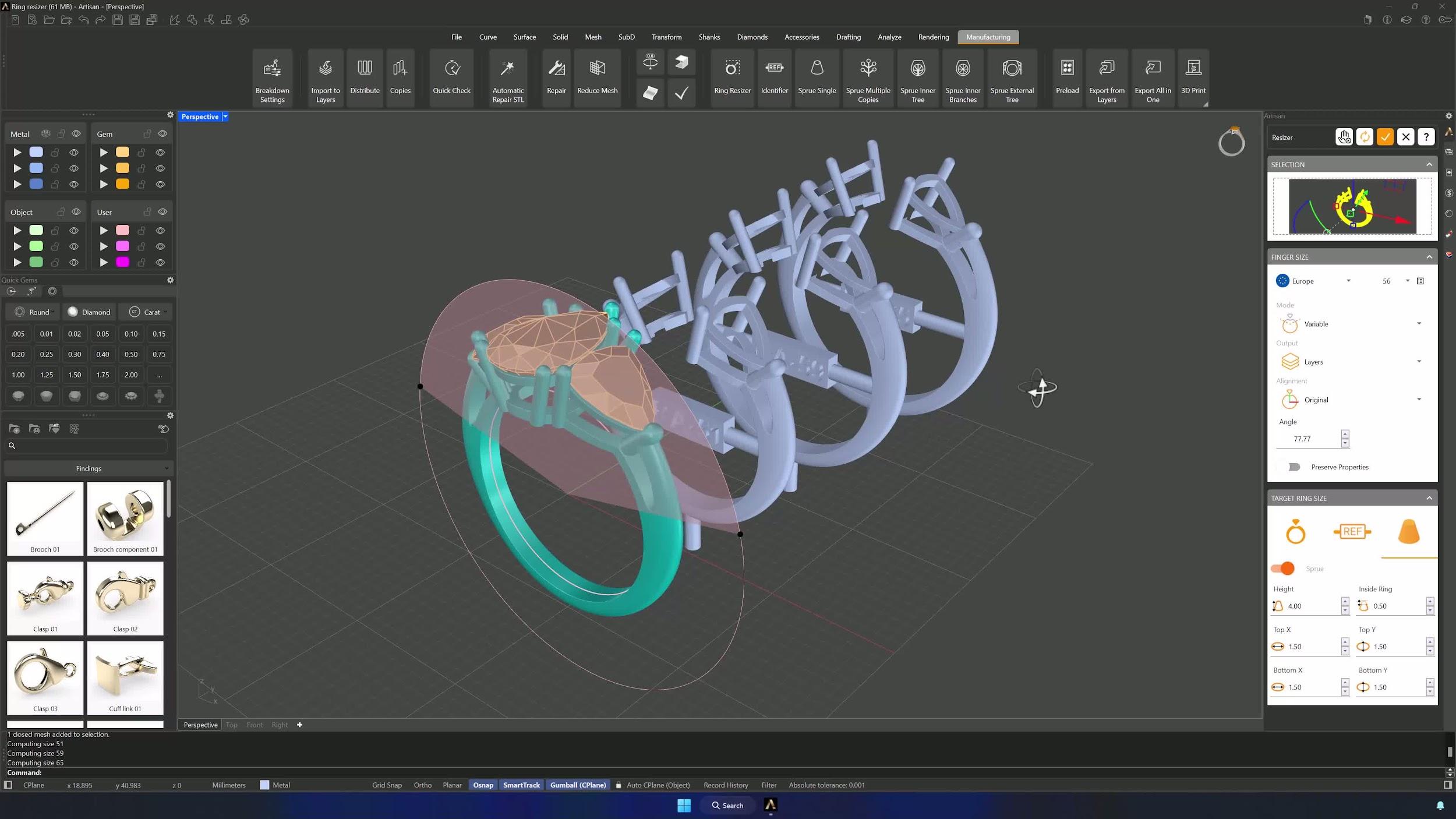This screenshot has height=819, width=1456.
Task: Disable Osnap in the status bar
Action: tap(483, 785)
